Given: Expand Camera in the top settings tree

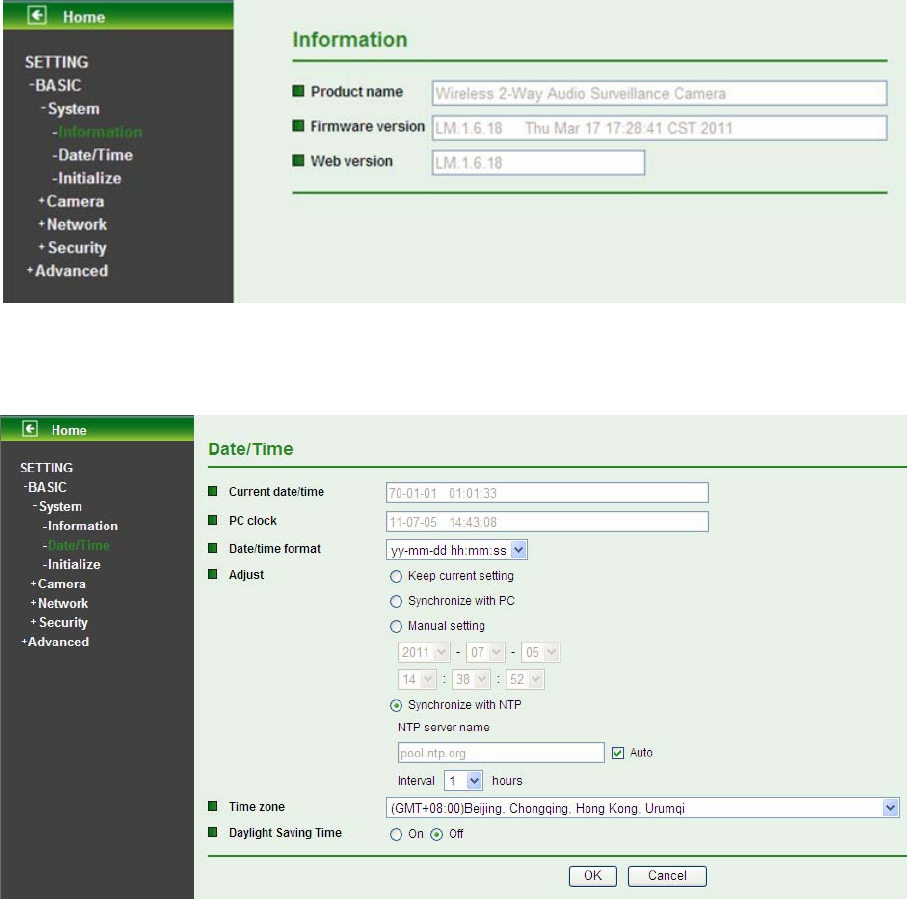Looking at the screenshot, I should click(x=74, y=201).
